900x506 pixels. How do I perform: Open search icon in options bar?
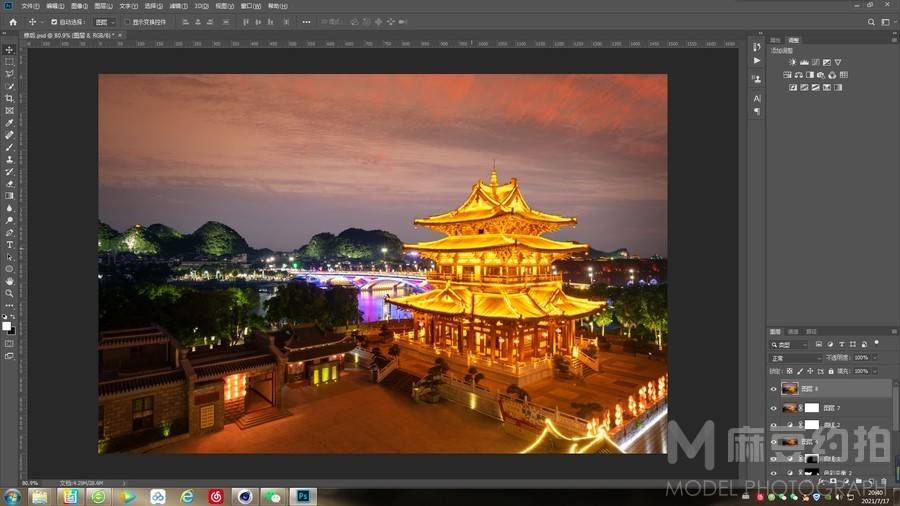click(871, 22)
